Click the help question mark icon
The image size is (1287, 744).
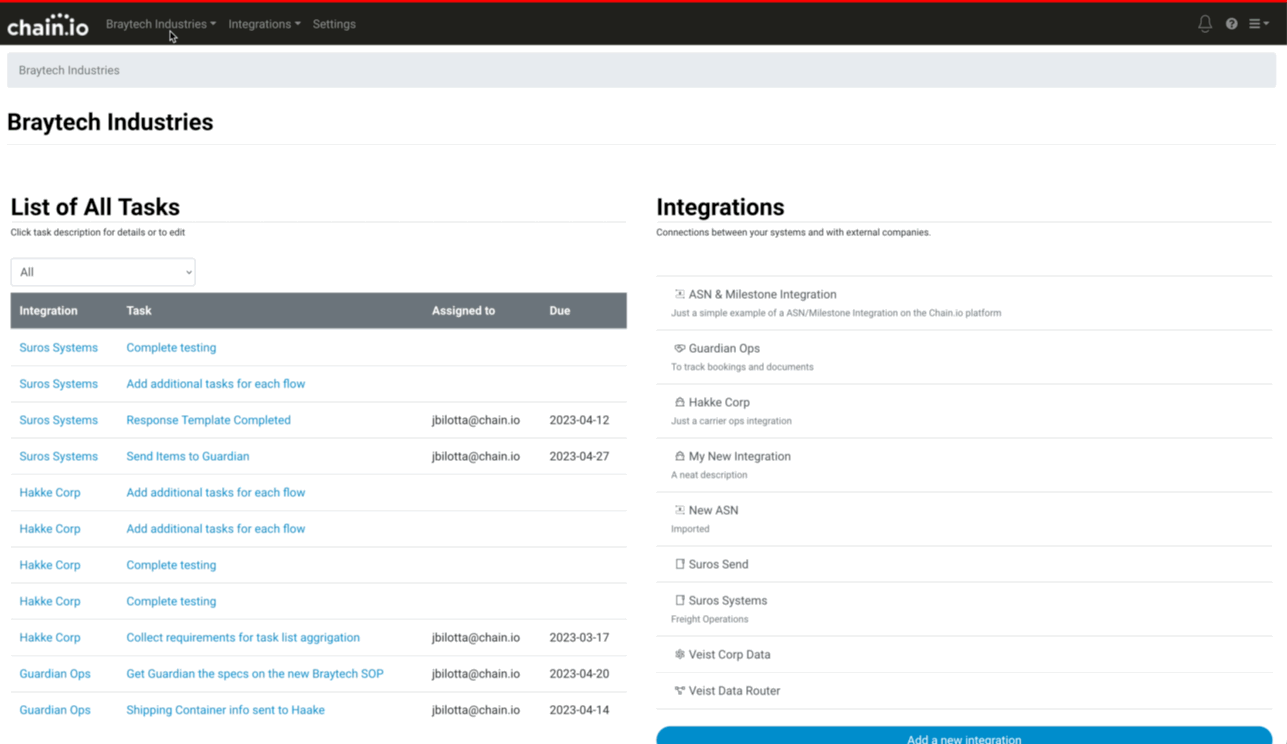coord(1232,24)
